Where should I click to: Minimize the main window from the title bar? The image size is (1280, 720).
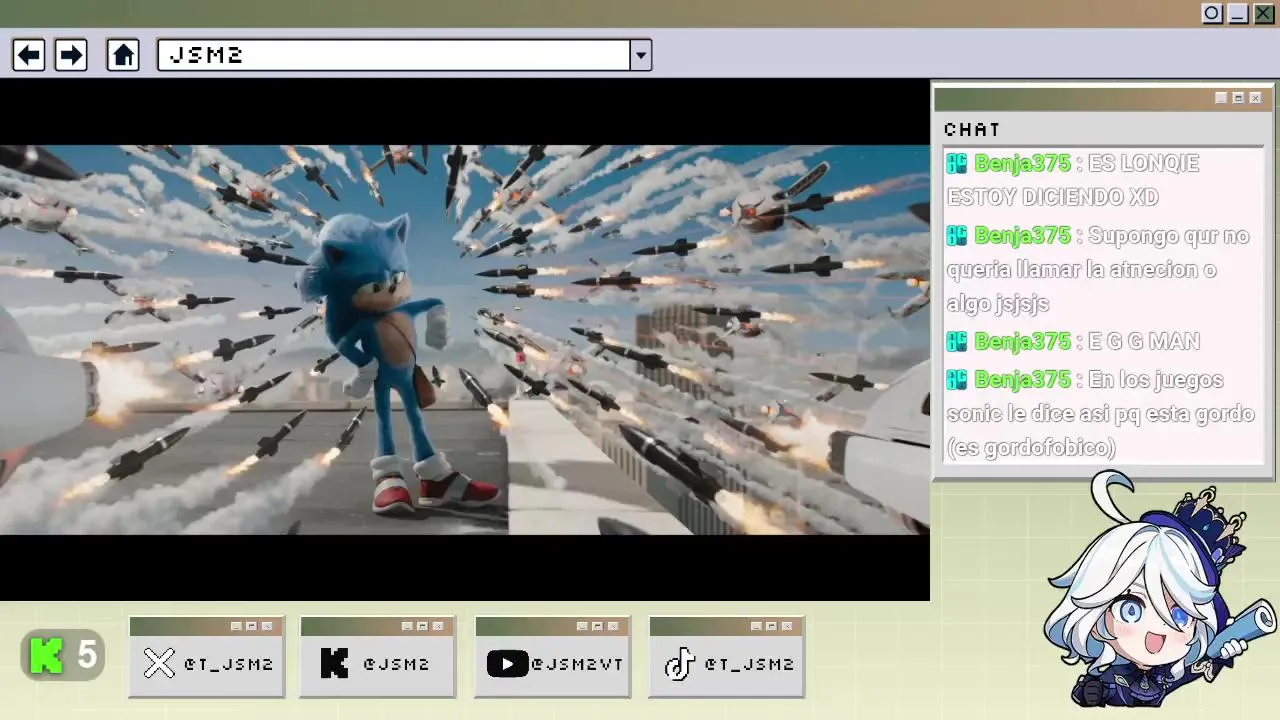click(1238, 14)
